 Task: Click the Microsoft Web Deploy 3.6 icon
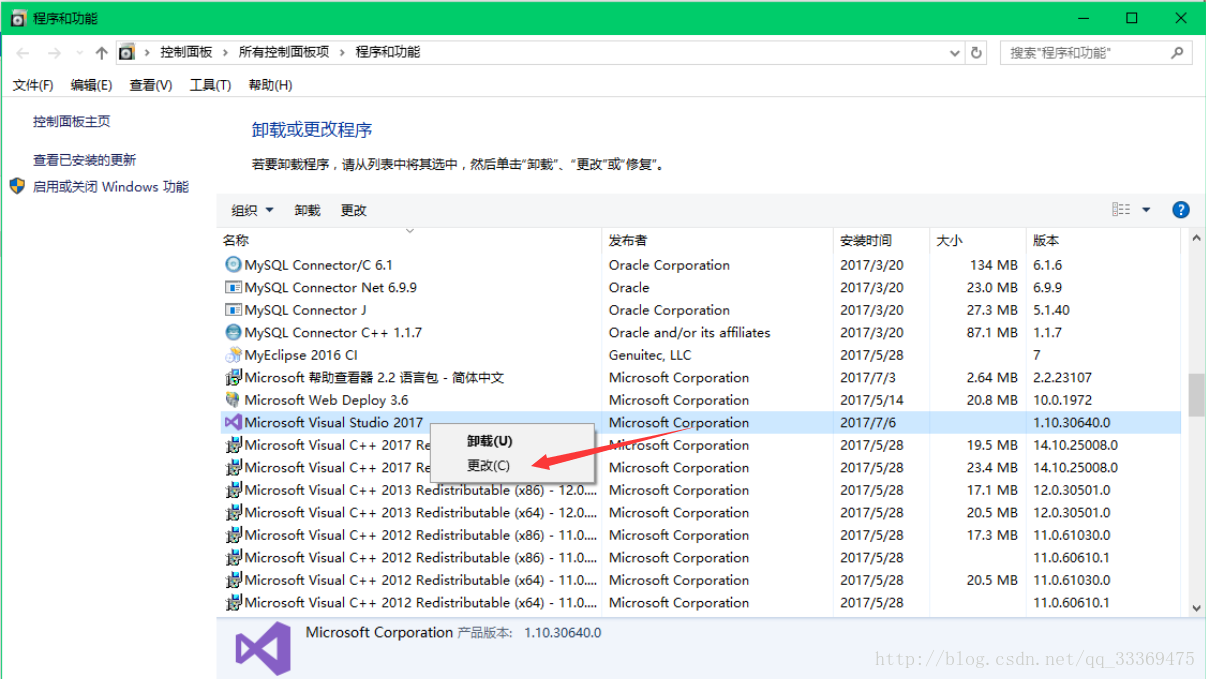233,400
